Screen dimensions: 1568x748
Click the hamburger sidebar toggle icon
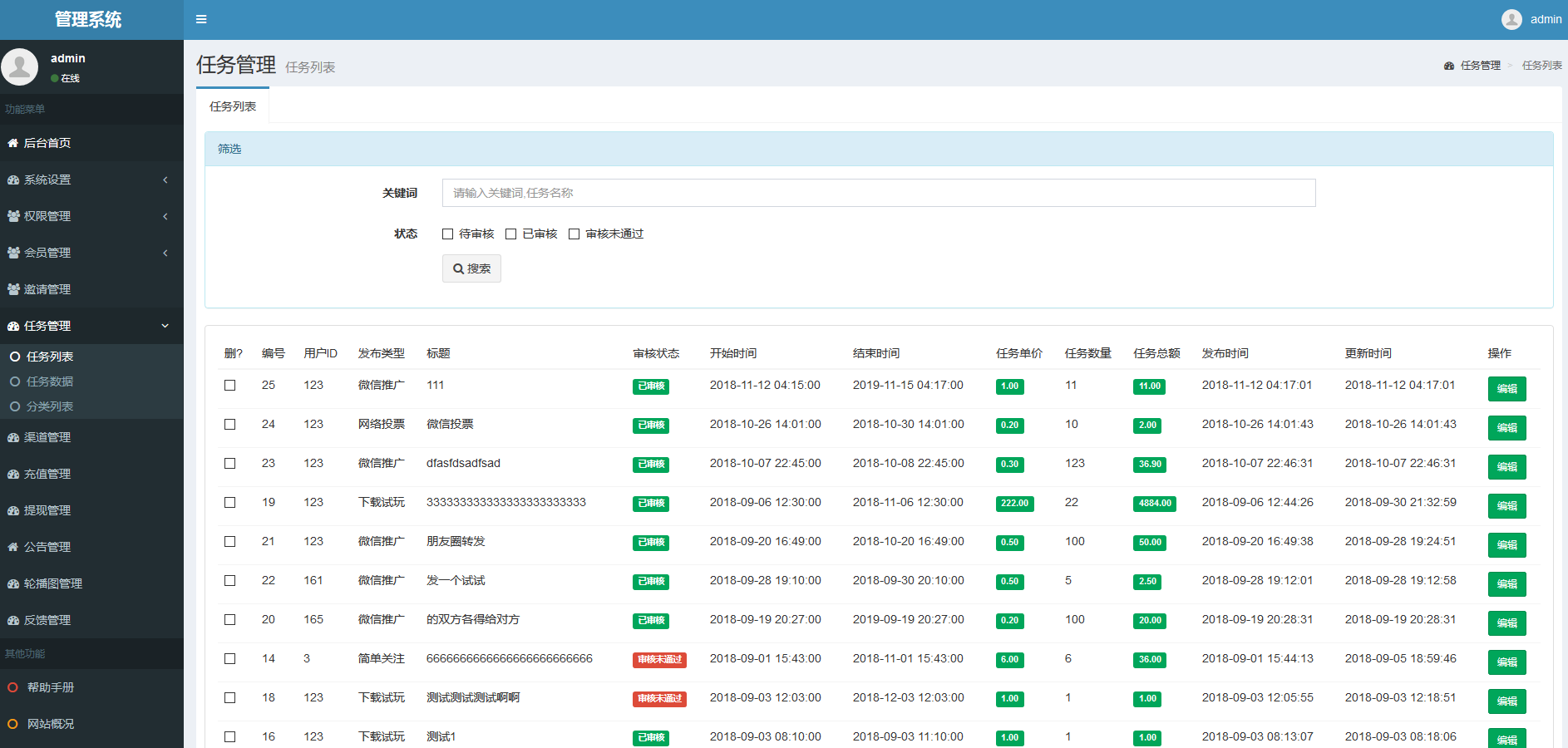(x=201, y=19)
